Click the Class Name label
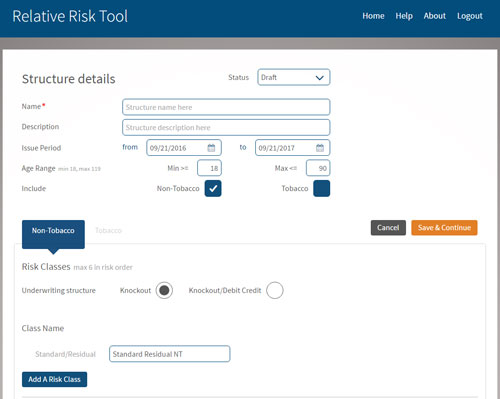 point(43,328)
